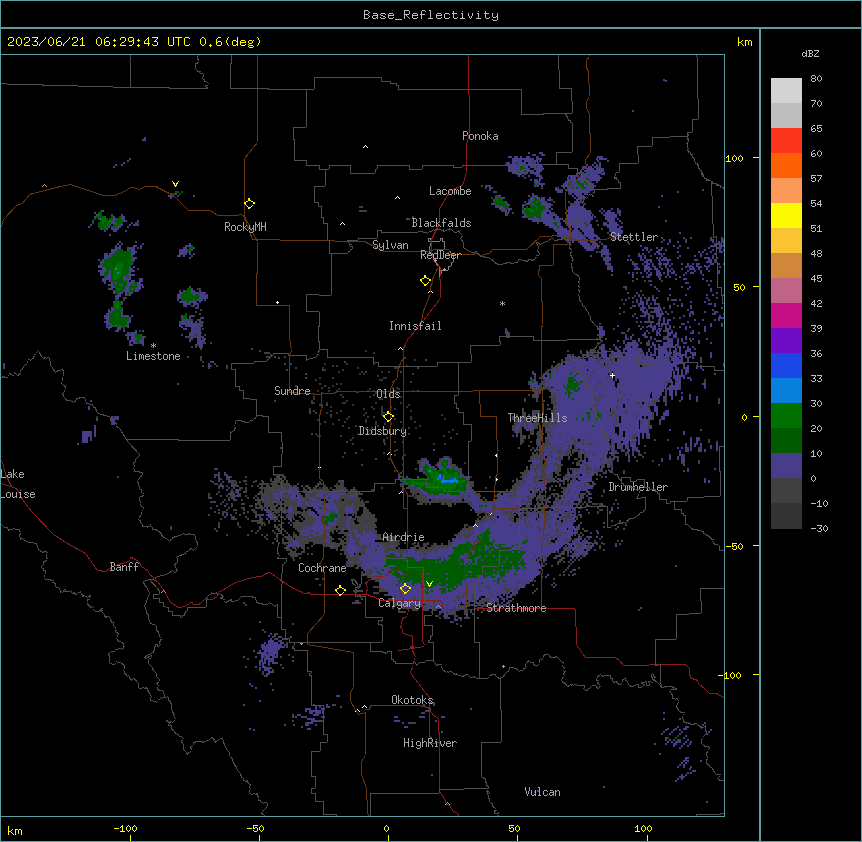Pick the red 60-65 dBZ legend swatch

(x=786, y=141)
